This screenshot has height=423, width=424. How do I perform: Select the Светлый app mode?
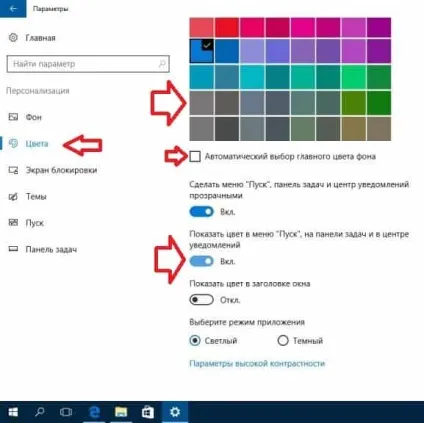coord(195,341)
